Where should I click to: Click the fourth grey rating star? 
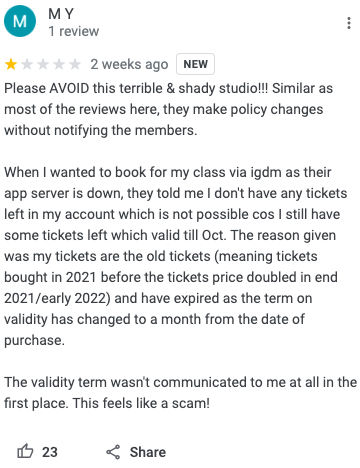click(x=59, y=64)
